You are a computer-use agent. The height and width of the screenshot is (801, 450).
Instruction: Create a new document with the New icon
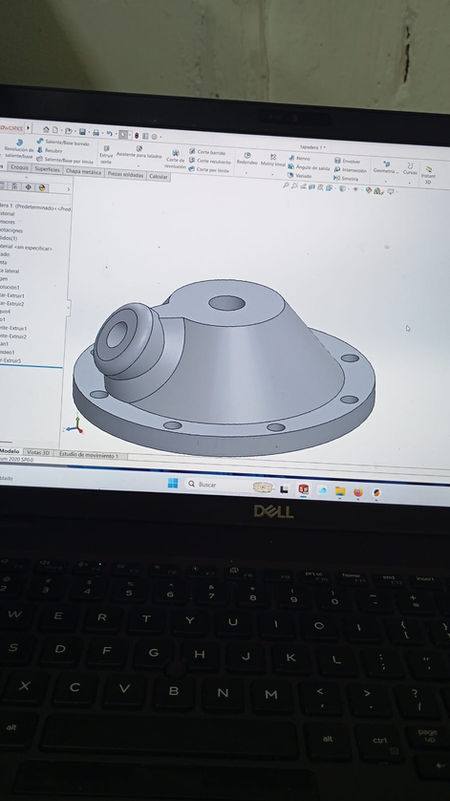pyautogui.click(x=55, y=130)
